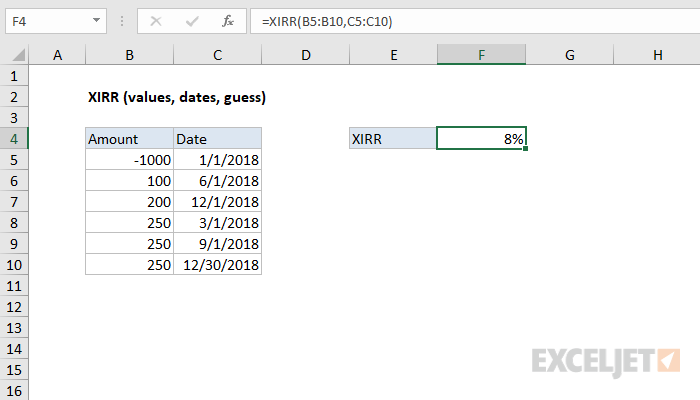Select the date cell 1/1/2018
The height and width of the screenshot is (400, 700).
coord(217,160)
